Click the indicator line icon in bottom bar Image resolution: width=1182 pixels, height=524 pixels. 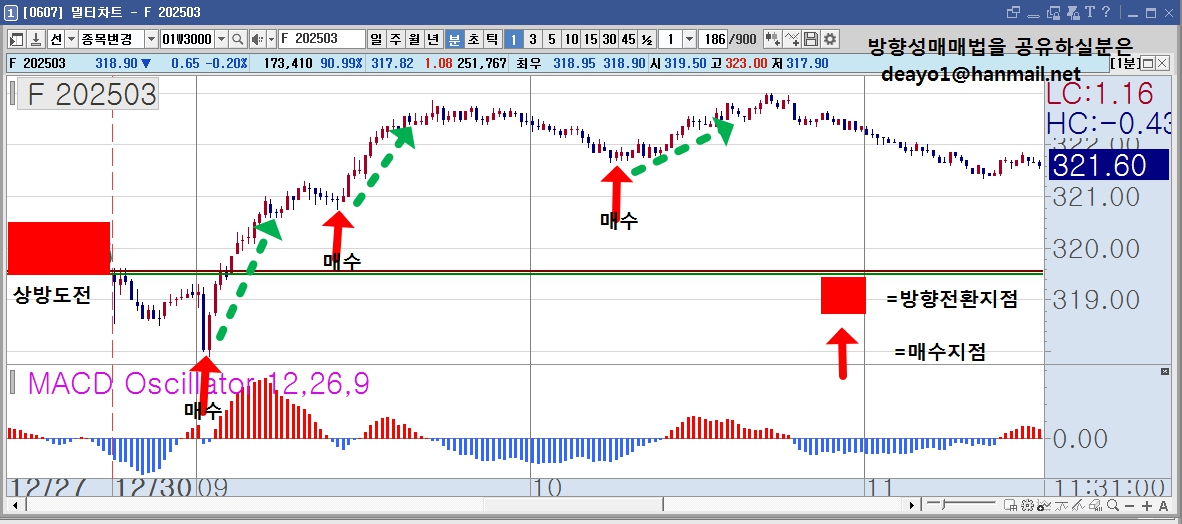[x=1061, y=505]
